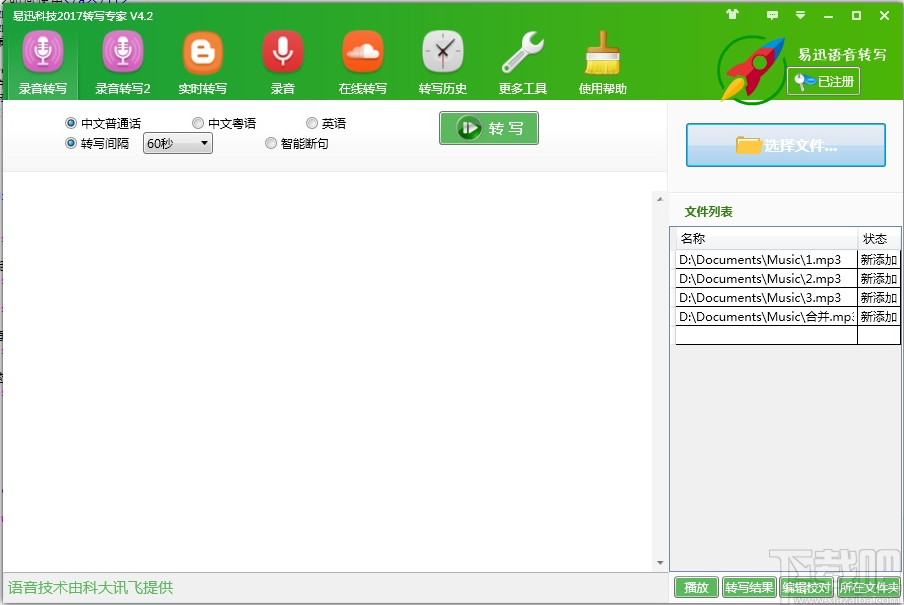The height and width of the screenshot is (605, 904).
Task: Click the rocket logo
Action: tap(752, 70)
